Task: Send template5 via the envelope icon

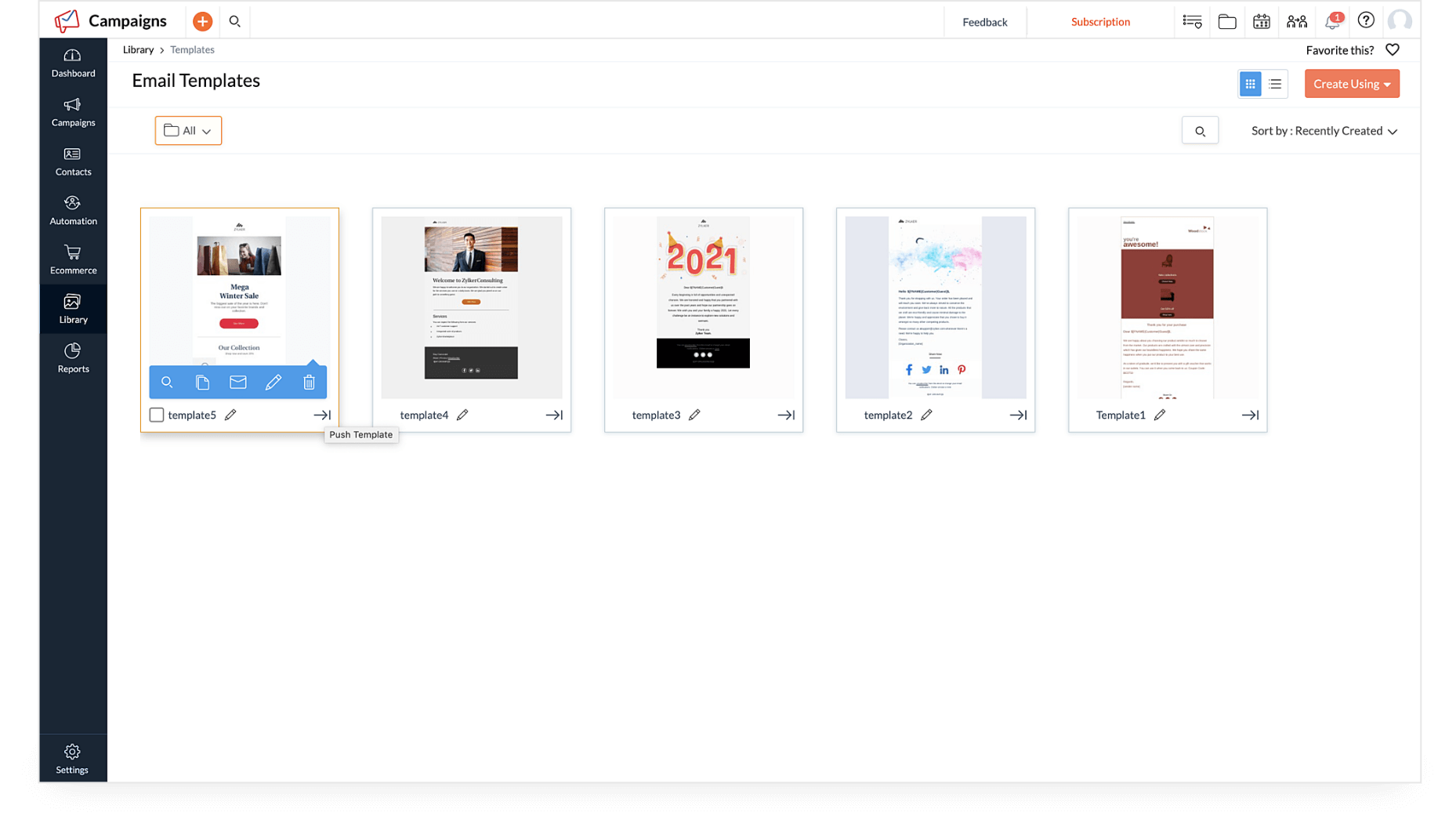Action: click(237, 382)
